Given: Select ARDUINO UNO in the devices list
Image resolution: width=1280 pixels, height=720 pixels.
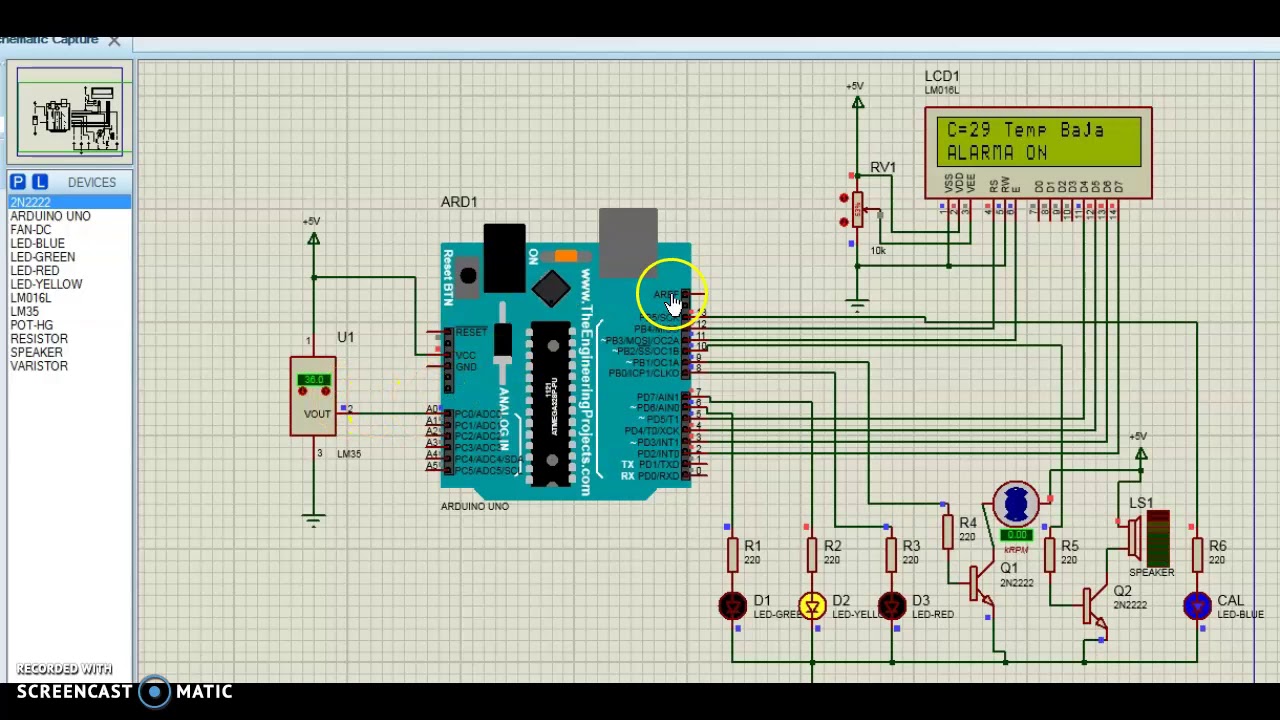Looking at the screenshot, I should (50, 216).
